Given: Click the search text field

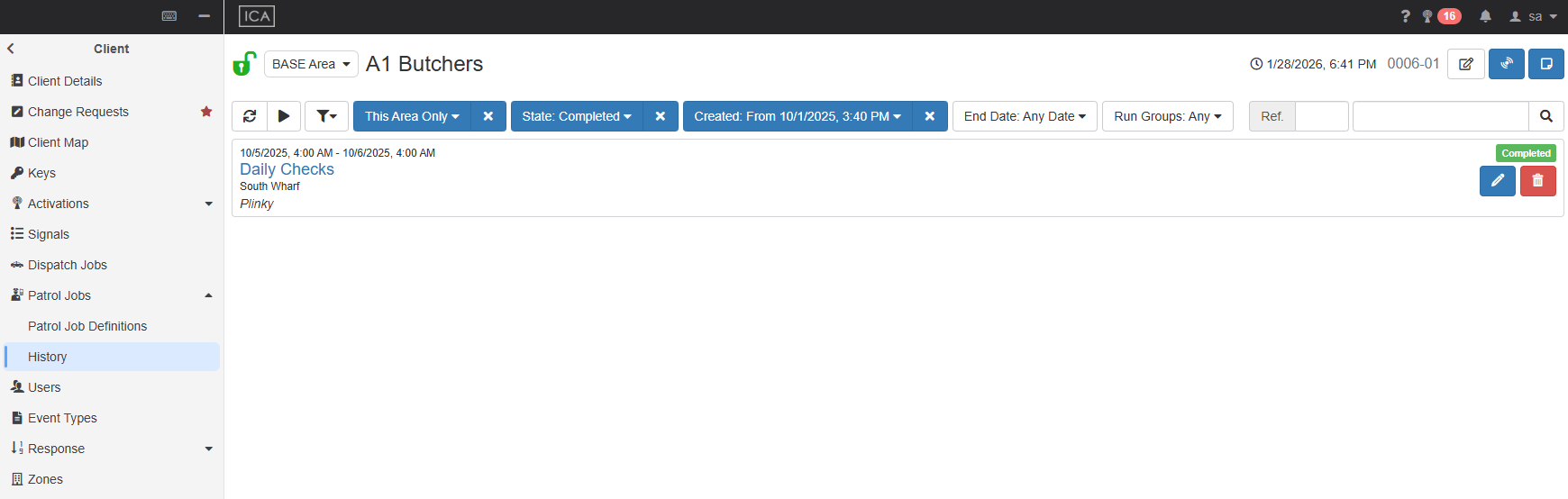Looking at the screenshot, I should coord(1441,116).
